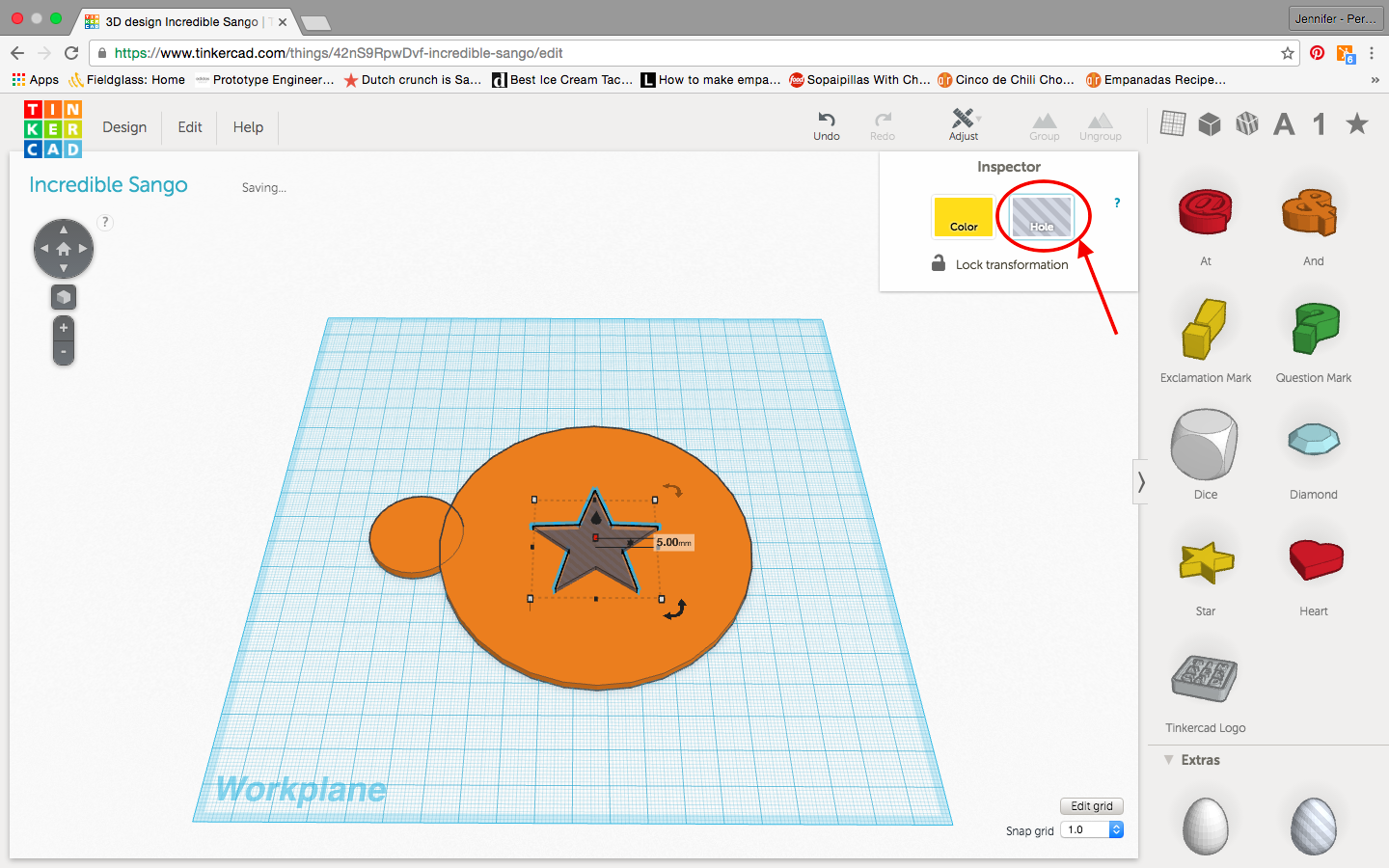The height and width of the screenshot is (868, 1389).
Task: Go back in browser
Action: tap(17, 53)
